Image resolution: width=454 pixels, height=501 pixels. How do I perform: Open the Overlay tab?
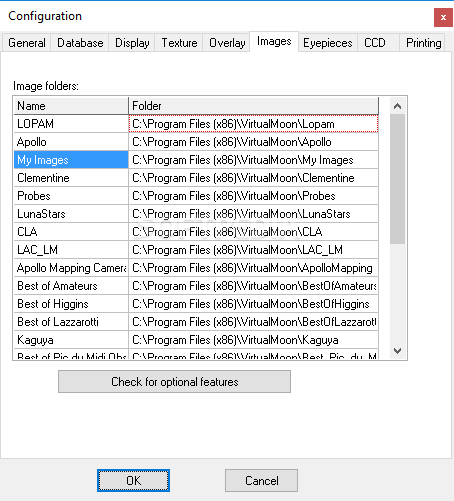tap(227, 43)
